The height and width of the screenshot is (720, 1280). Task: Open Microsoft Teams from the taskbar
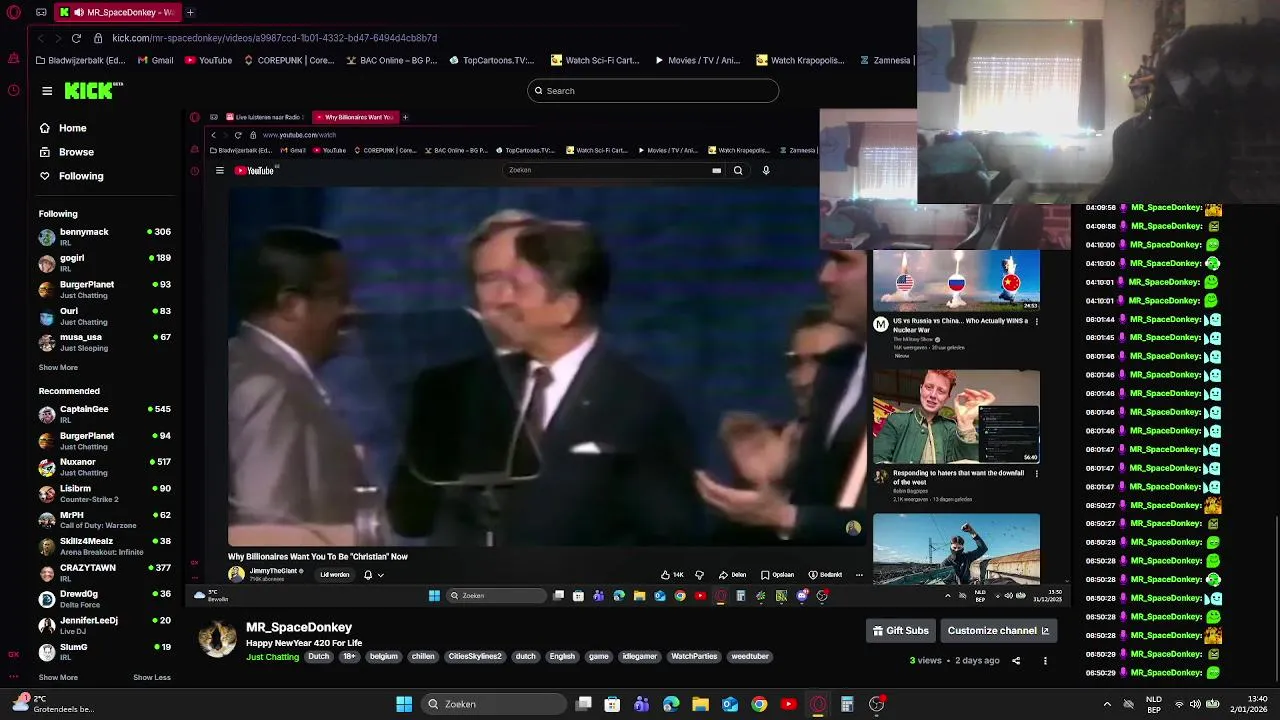pyautogui.click(x=641, y=704)
